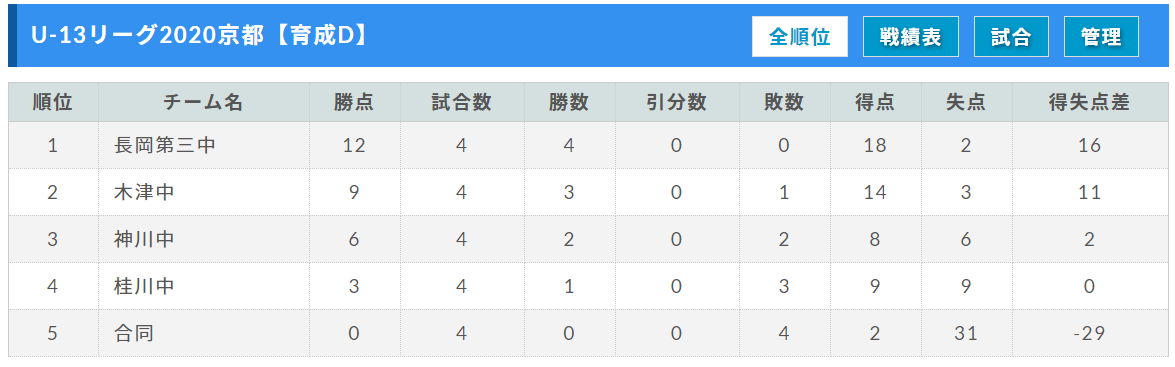Click the 順位 column header
This screenshot has width=1175, height=367.
pyautogui.click(x=53, y=103)
